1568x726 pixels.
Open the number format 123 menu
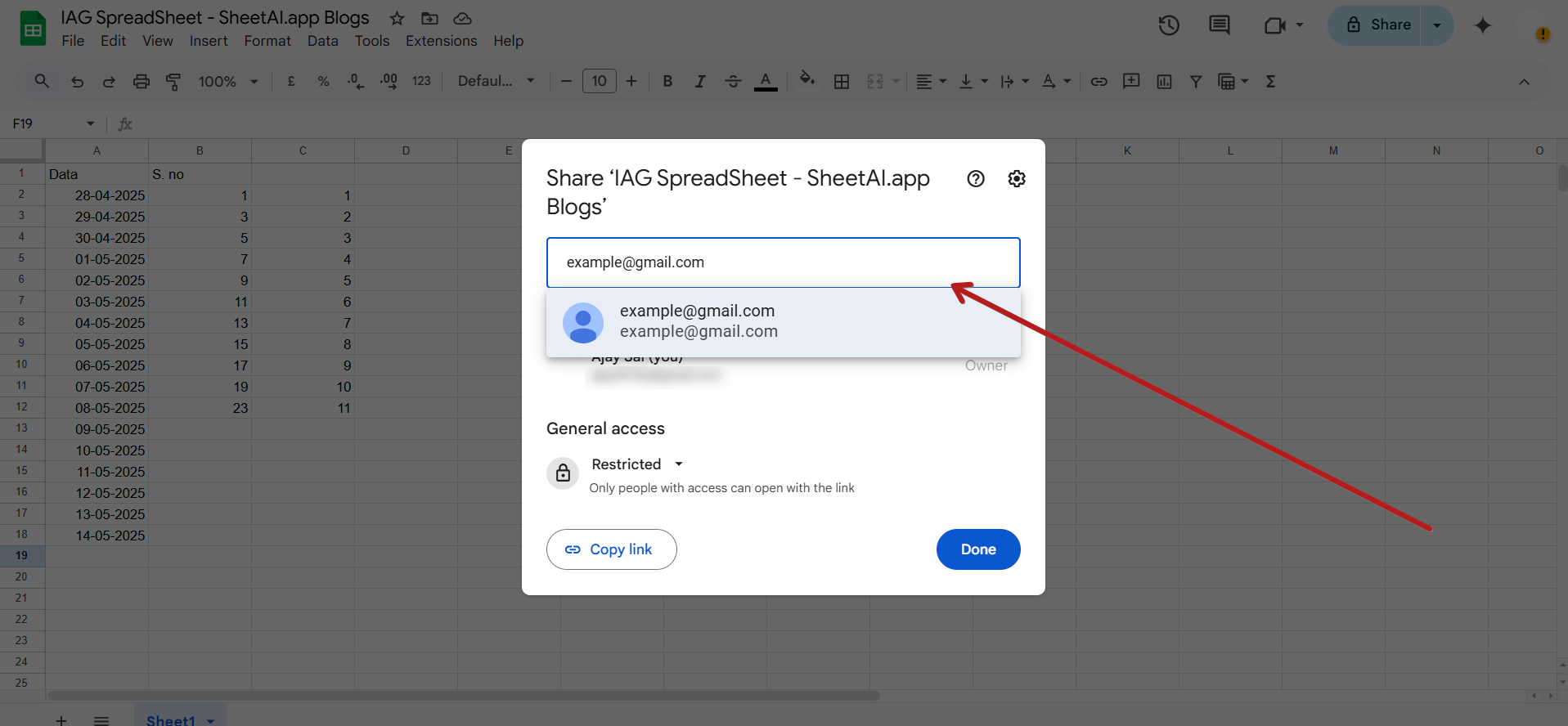421,81
